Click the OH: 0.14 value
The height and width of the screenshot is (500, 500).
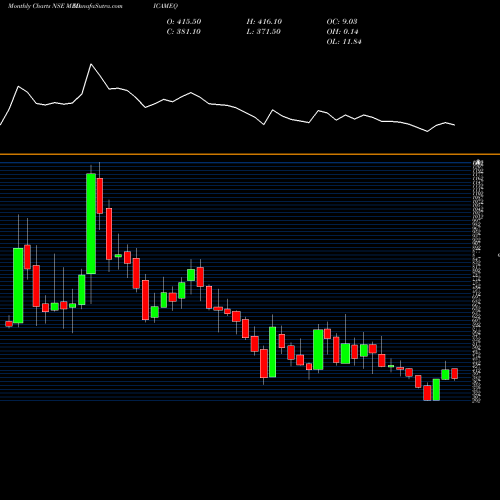pyautogui.click(x=342, y=32)
